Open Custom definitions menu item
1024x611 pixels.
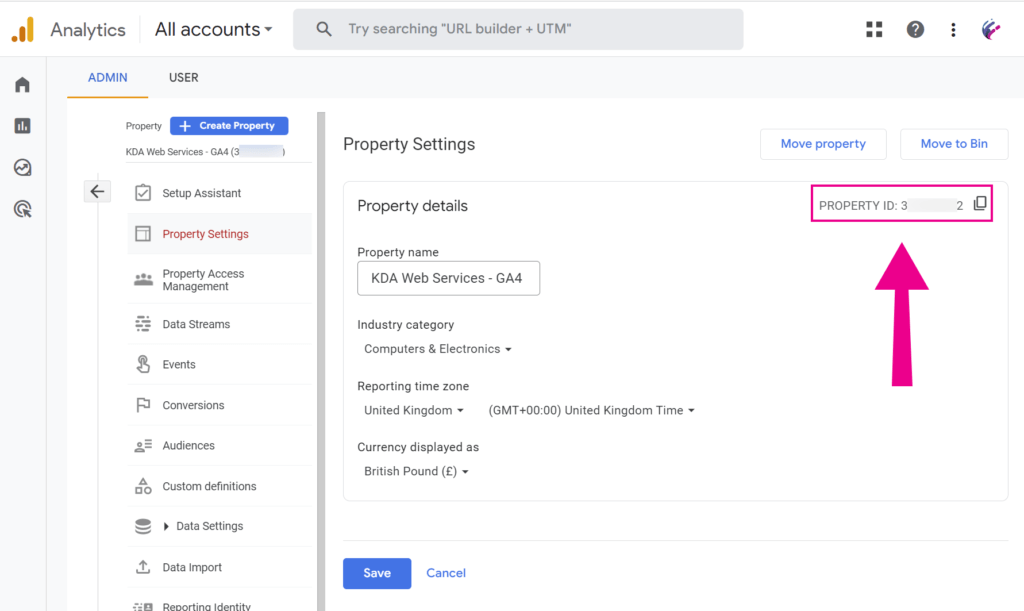pyautogui.click(x=219, y=486)
